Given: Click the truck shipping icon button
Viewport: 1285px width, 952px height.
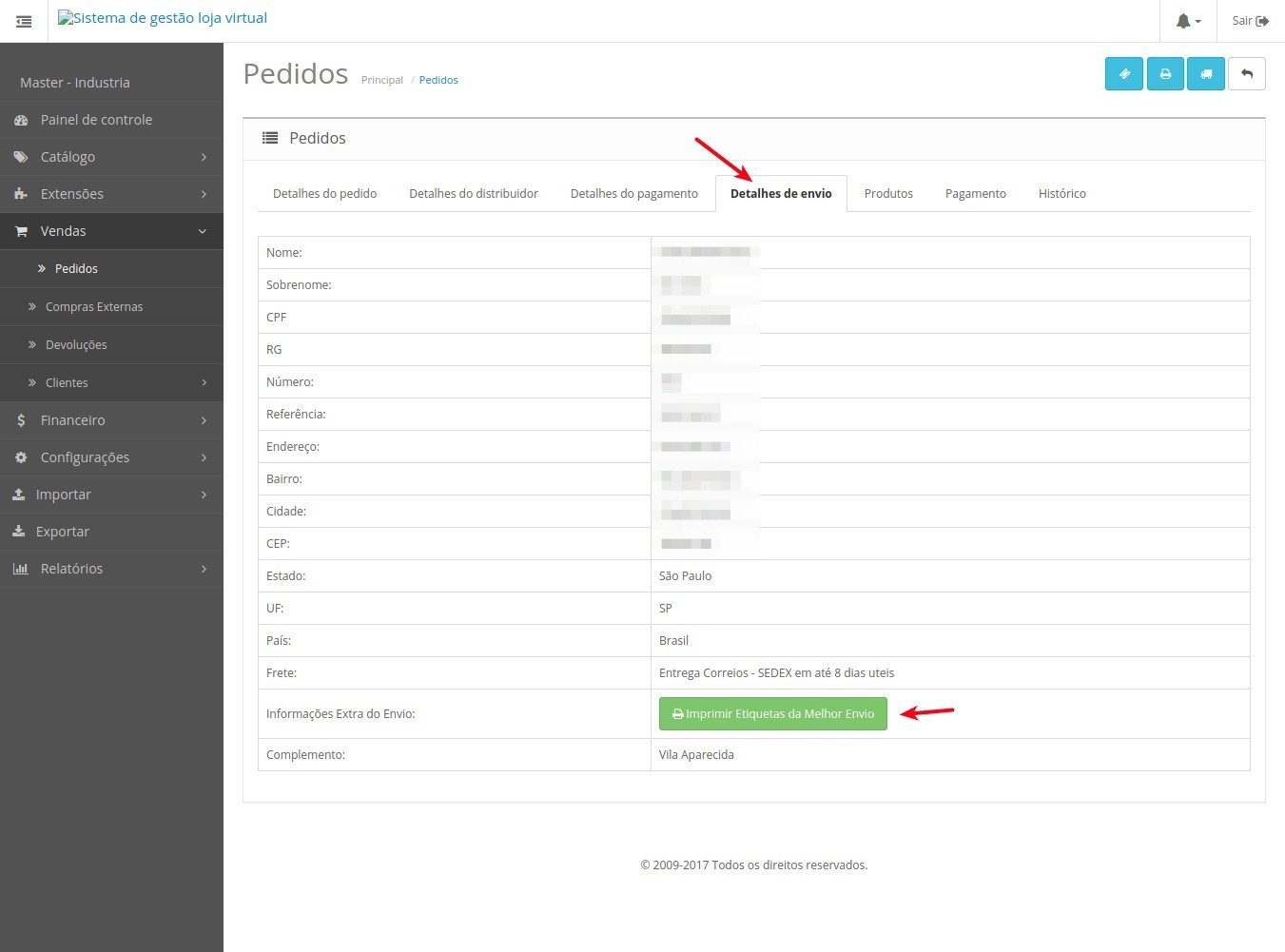Looking at the screenshot, I should coord(1205,74).
